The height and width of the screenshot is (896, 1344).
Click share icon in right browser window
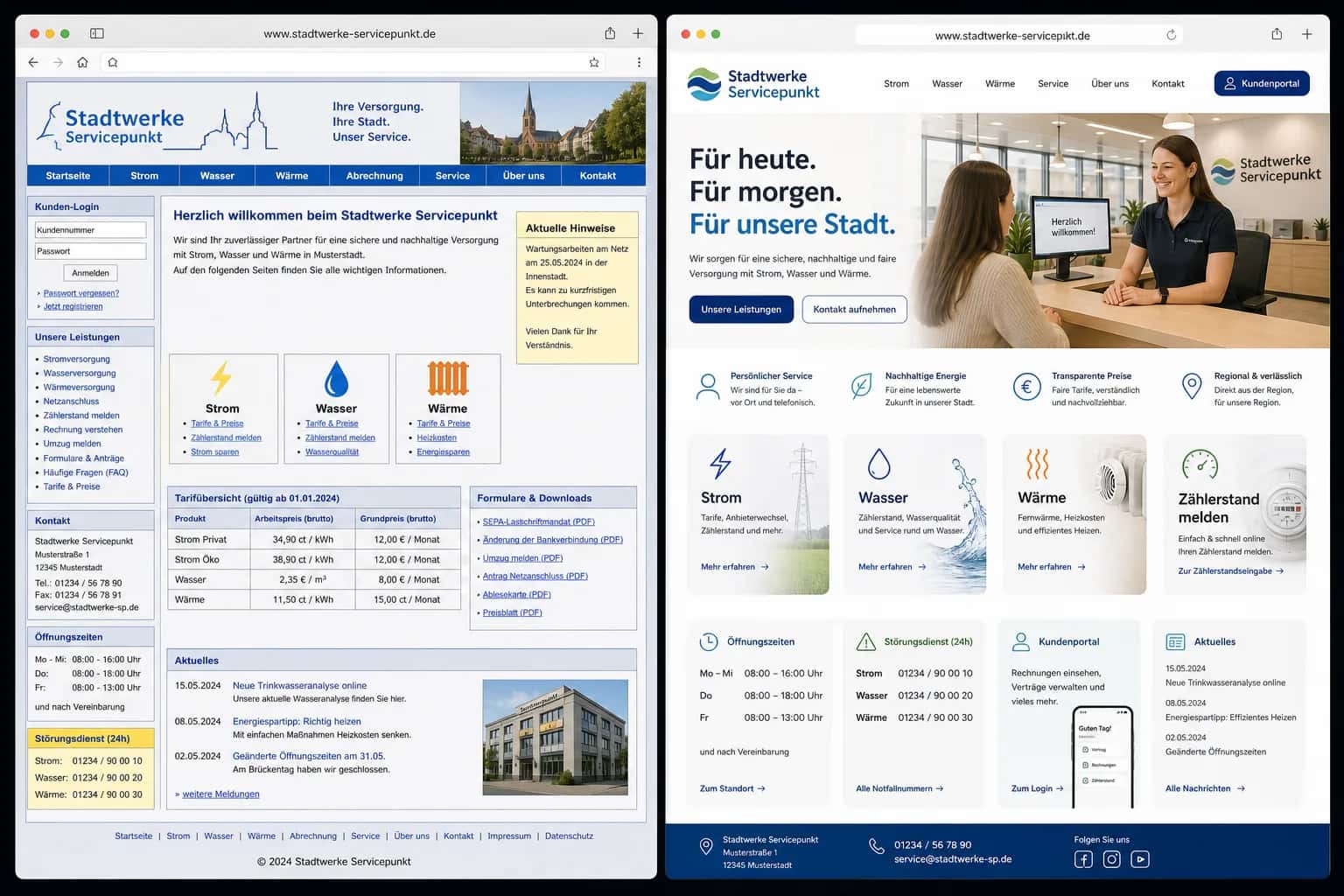pyautogui.click(x=1277, y=34)
